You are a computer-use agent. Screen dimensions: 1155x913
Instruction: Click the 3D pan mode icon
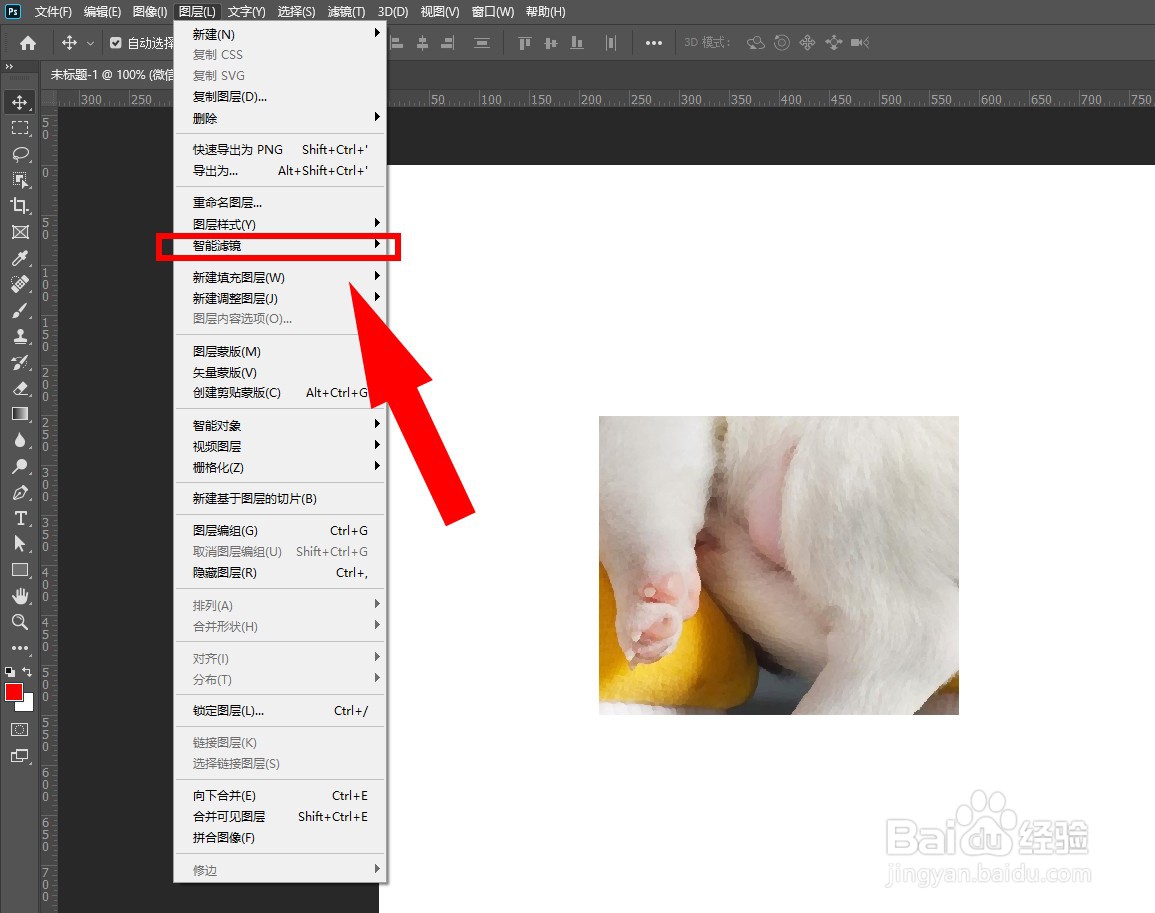tap(807, 43)
